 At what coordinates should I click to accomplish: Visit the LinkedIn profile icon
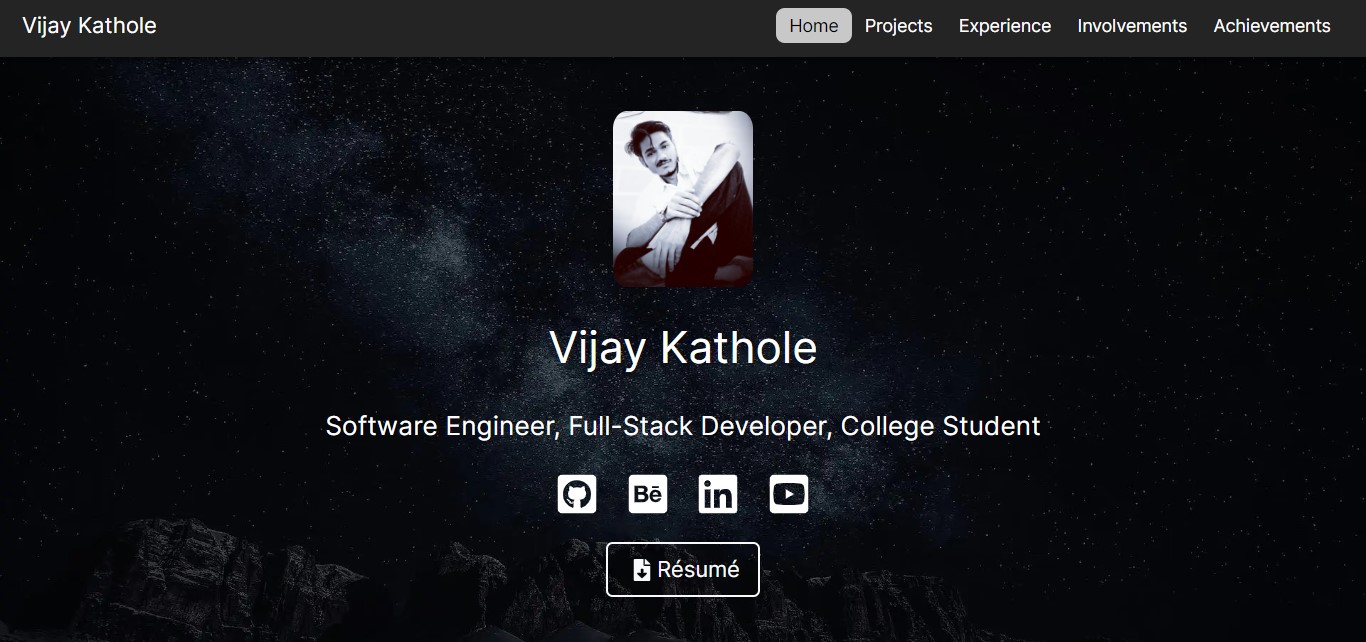pyautogui.click(x=718, y=494)
